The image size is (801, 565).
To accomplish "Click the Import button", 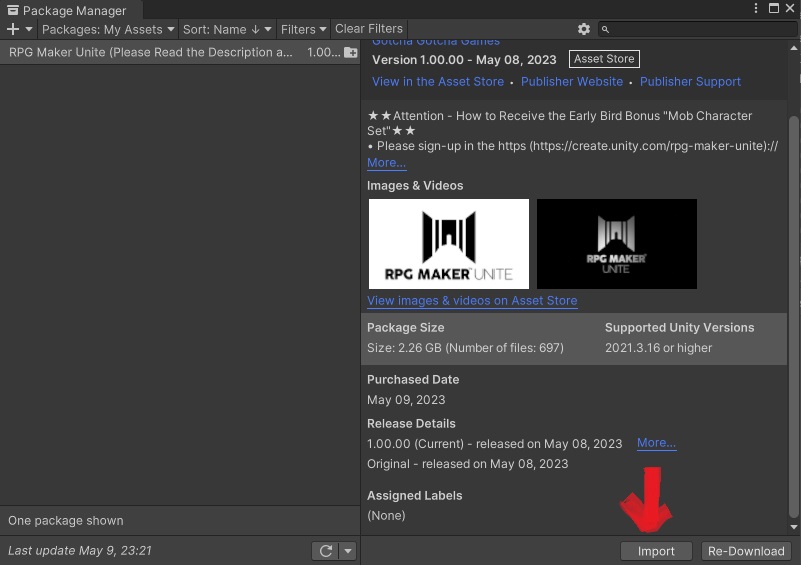I will [656, 551].
